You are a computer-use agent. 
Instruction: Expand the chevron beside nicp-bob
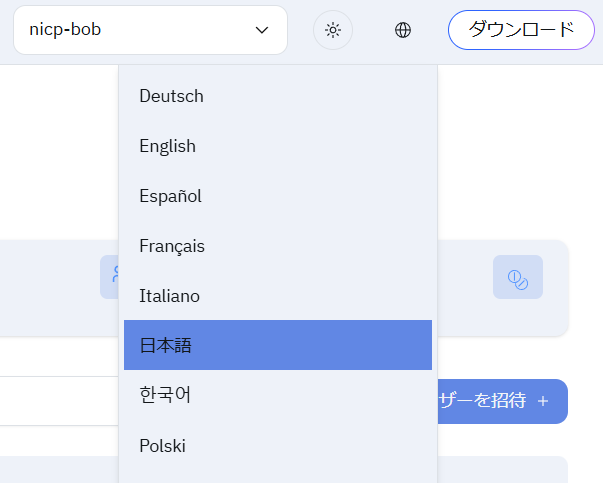(x=262, y=30)
